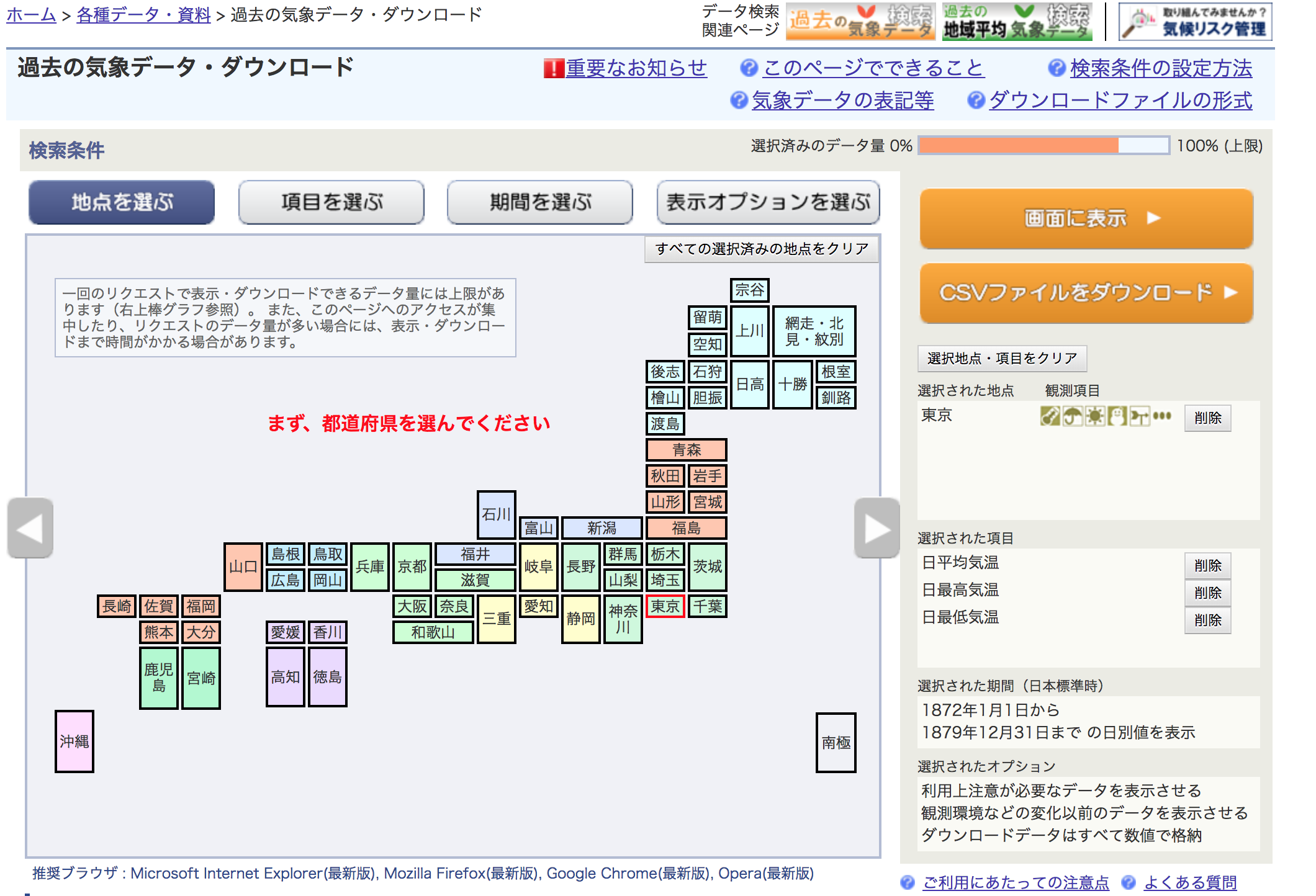
Task: Click the right arrow beside the map
Action: click(877, 528)
